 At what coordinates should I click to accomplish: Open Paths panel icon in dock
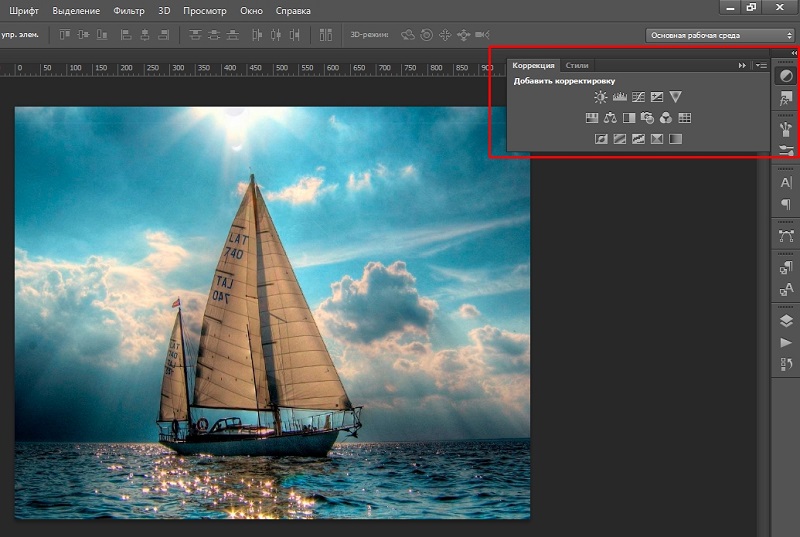click(x=786, y=236)
